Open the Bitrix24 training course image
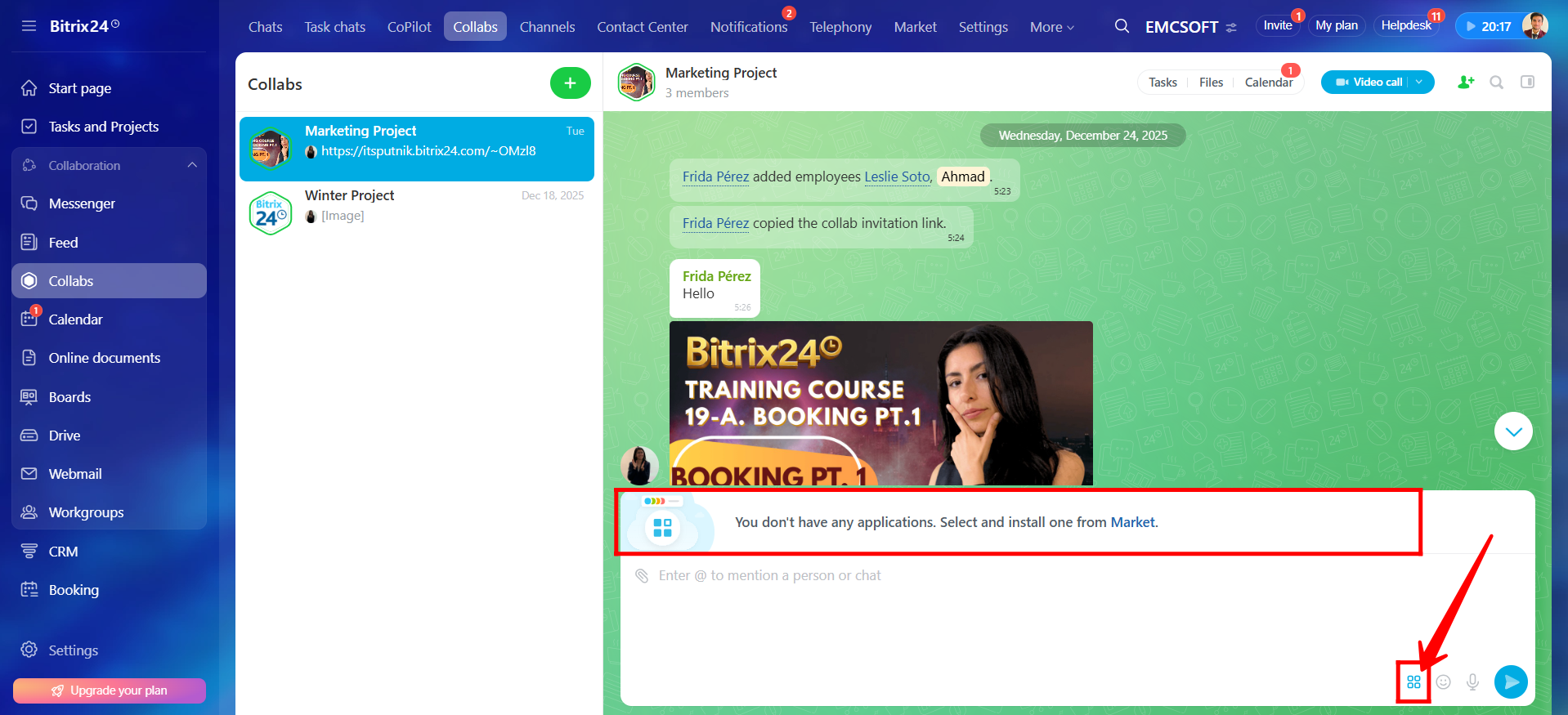The width and height of the screenshot is (1568, 715). (880, 403)
